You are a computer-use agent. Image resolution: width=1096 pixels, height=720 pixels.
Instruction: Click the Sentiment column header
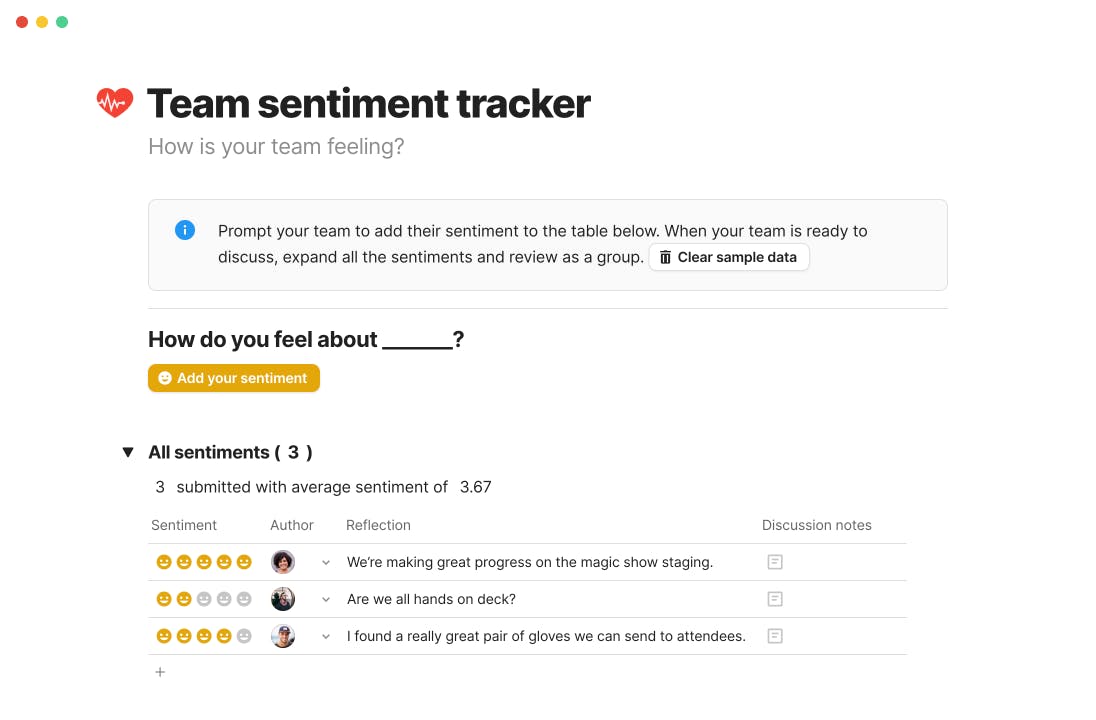point(184,525)
